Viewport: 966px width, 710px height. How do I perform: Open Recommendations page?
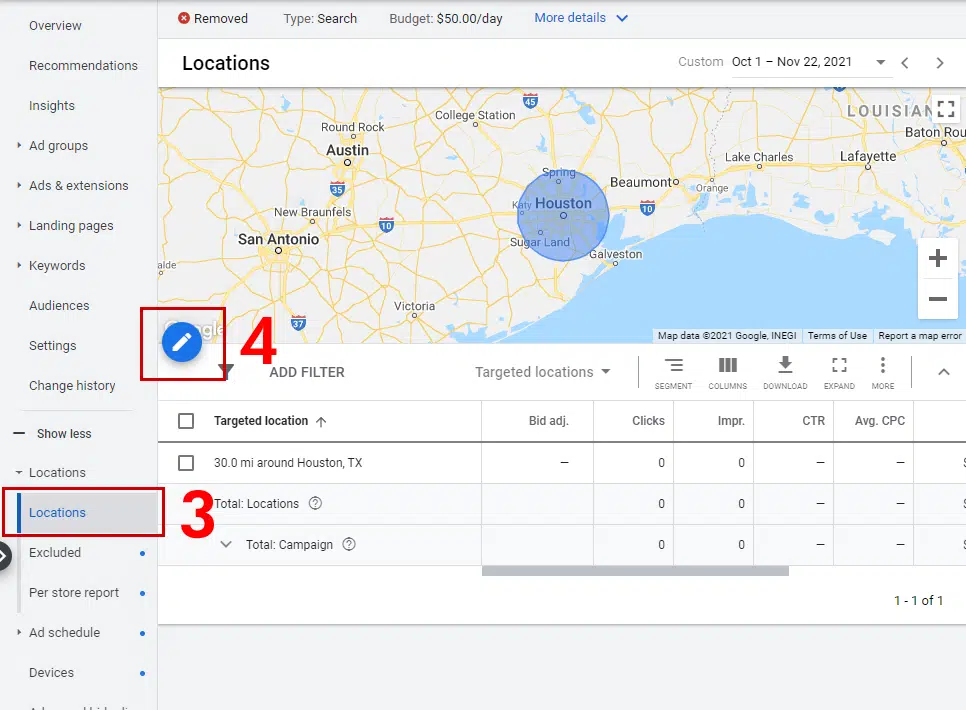click(83, 65)
